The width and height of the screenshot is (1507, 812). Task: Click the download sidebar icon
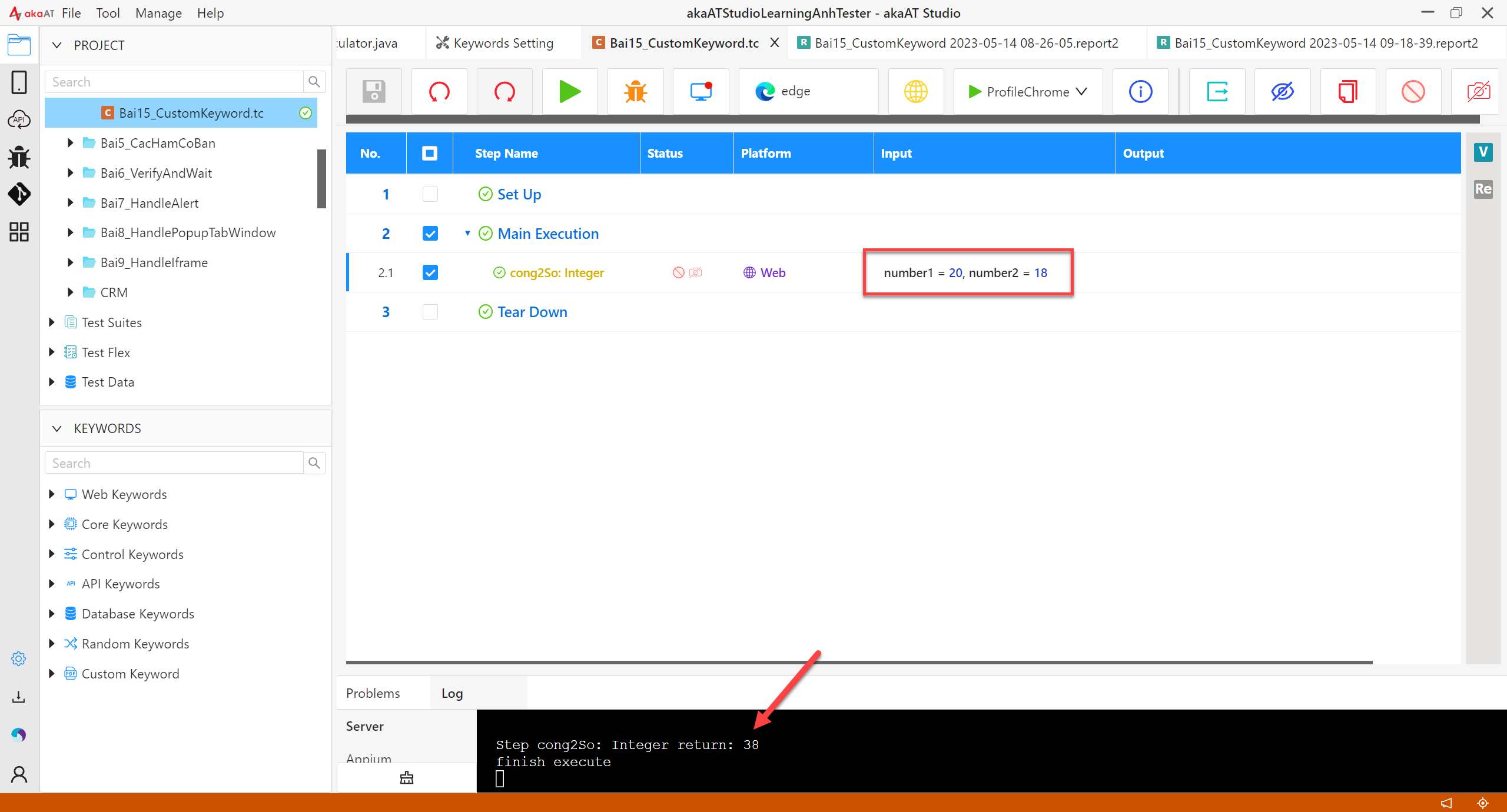[19, 697]
